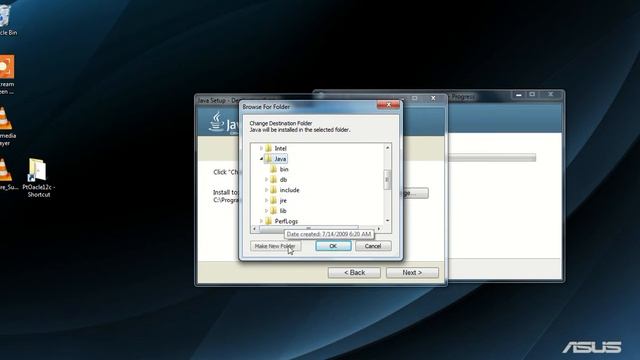Select the Java folder name
The image size is (640, 360).
[x=280, y=159]
